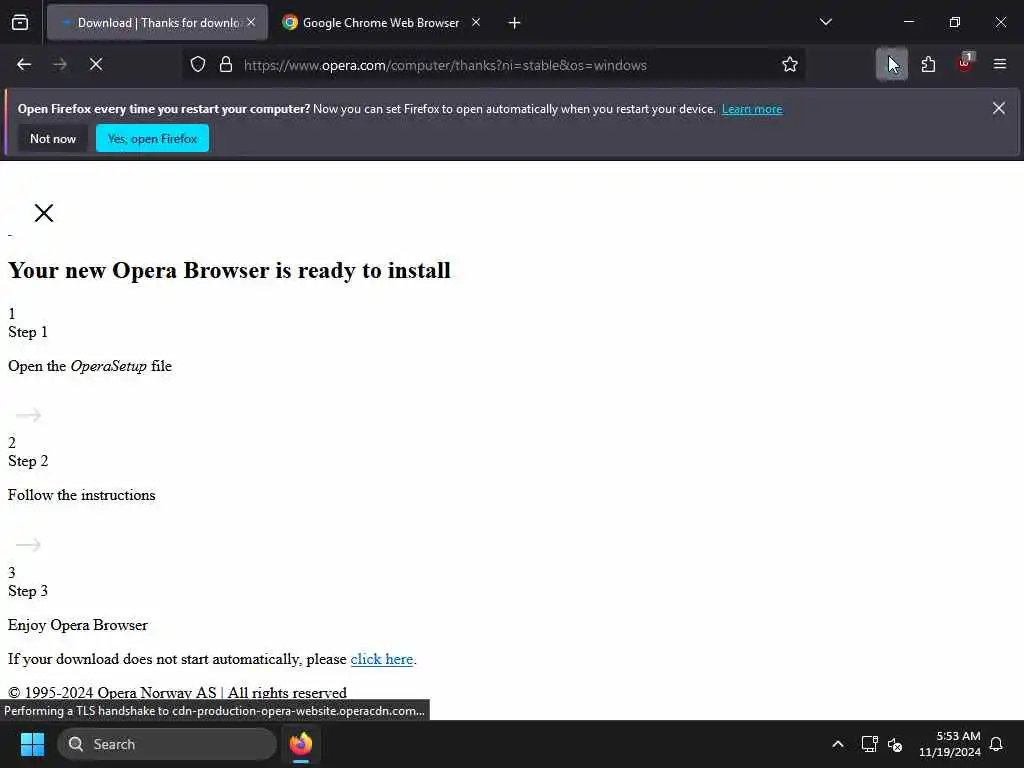Click the OperaSetup italic text
The width and height of the screenshot is (1024, 768).
[x=108, y=366]
